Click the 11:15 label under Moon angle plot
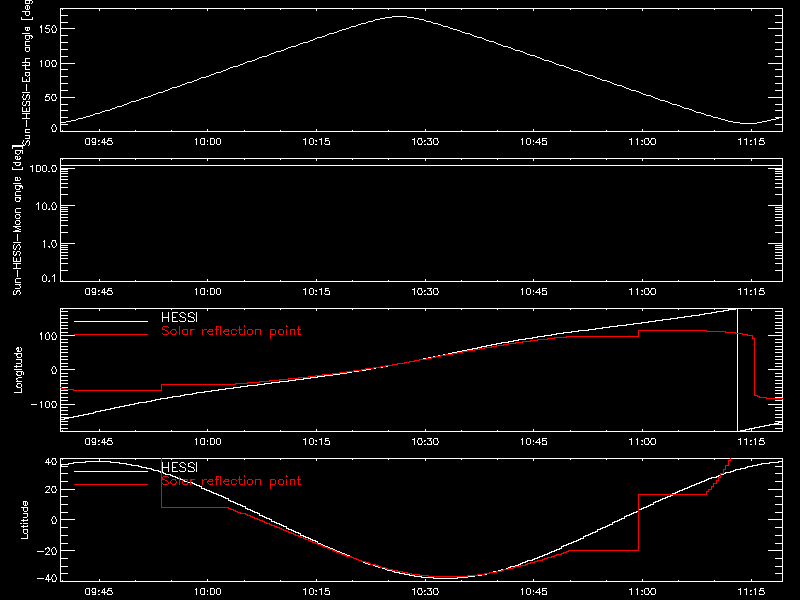The image size is (800, 600). click(x=751, y=292)
